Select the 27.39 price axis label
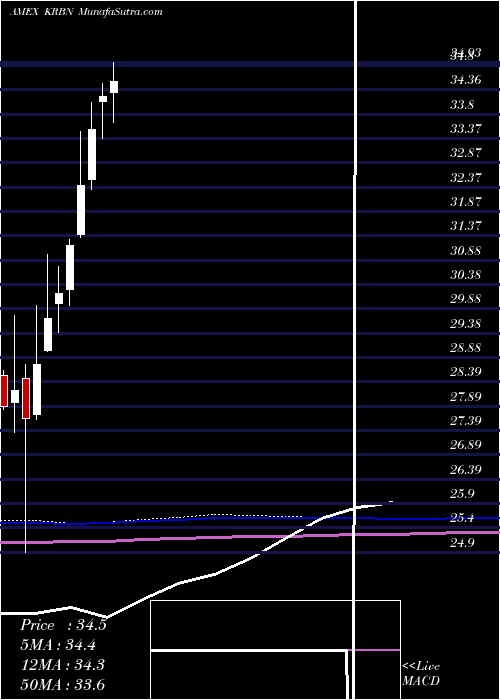The width and height of the screenshot is (500, 700). click(466, 420)
